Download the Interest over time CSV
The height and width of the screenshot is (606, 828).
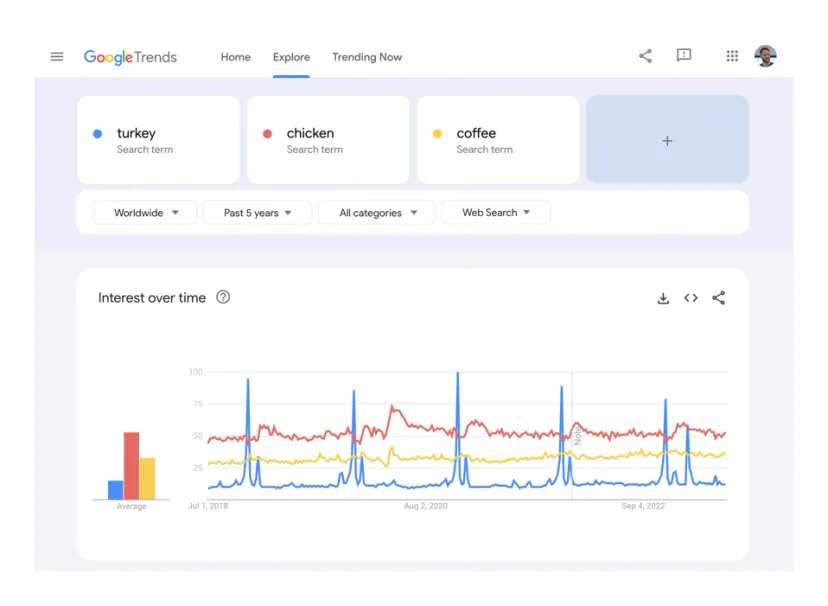(x=663, y=298)
